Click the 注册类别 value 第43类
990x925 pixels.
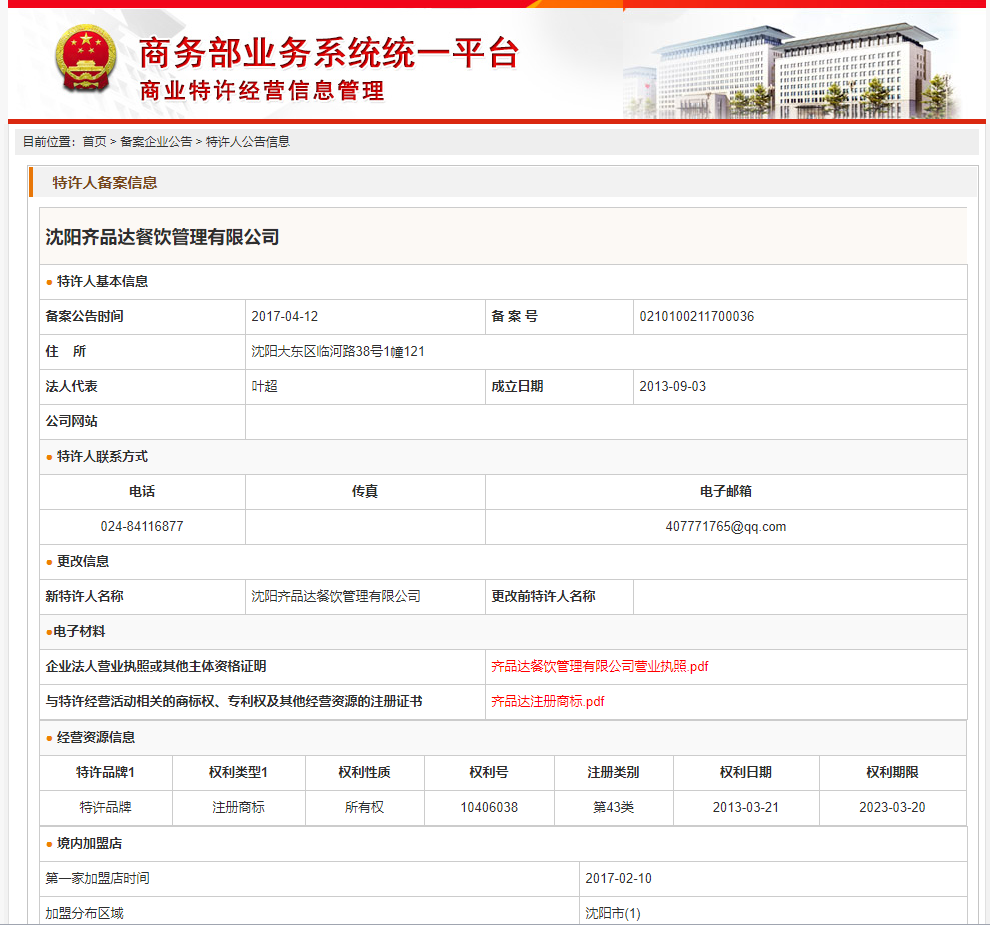click(x=613, y=808)
